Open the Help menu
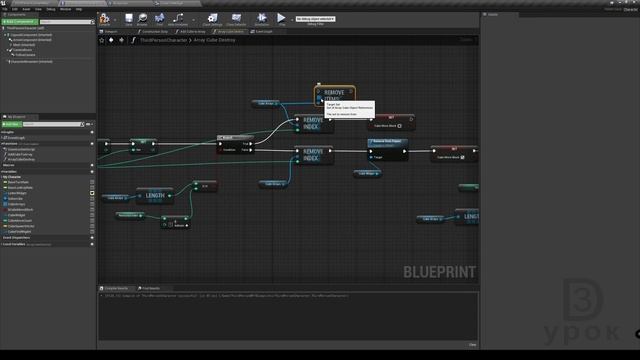640x360 pixels. pos(79,9)
